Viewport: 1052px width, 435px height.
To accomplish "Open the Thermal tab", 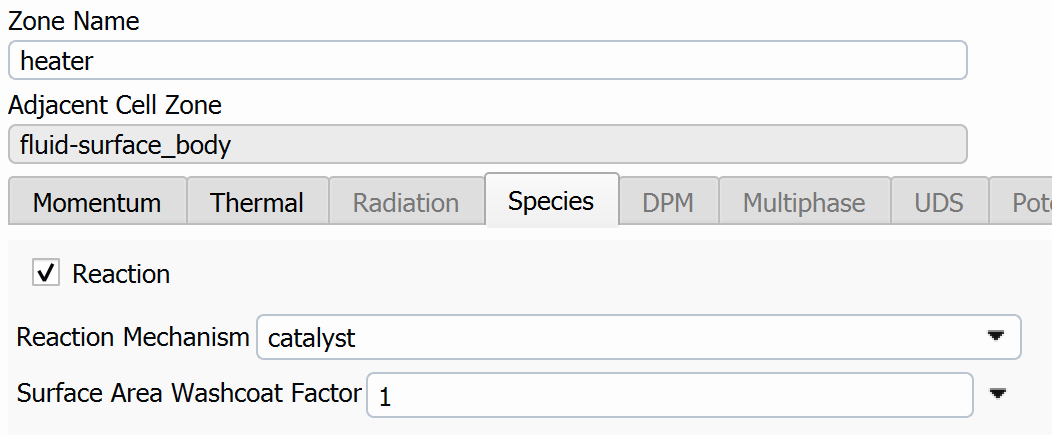I will pos(257,203).
